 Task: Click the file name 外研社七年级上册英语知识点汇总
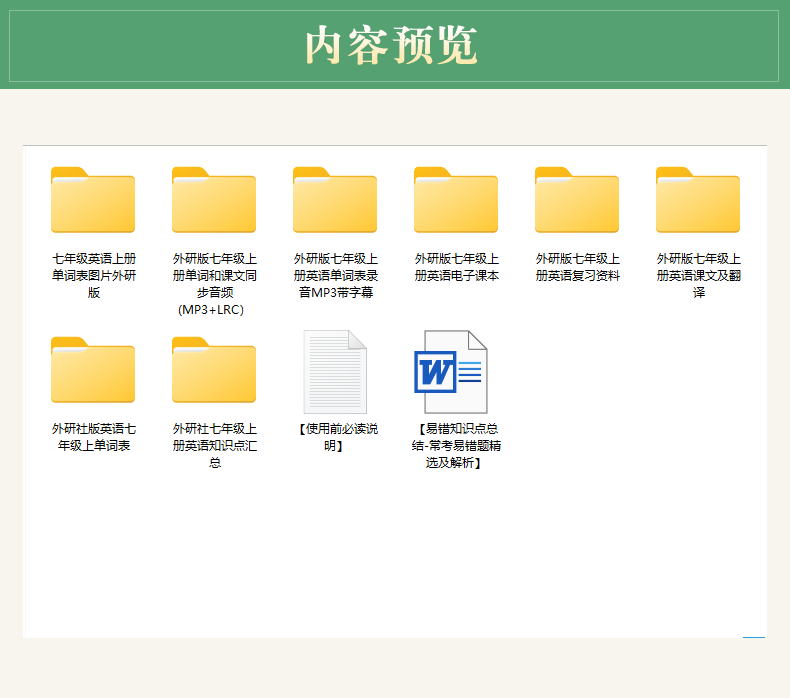215,445
